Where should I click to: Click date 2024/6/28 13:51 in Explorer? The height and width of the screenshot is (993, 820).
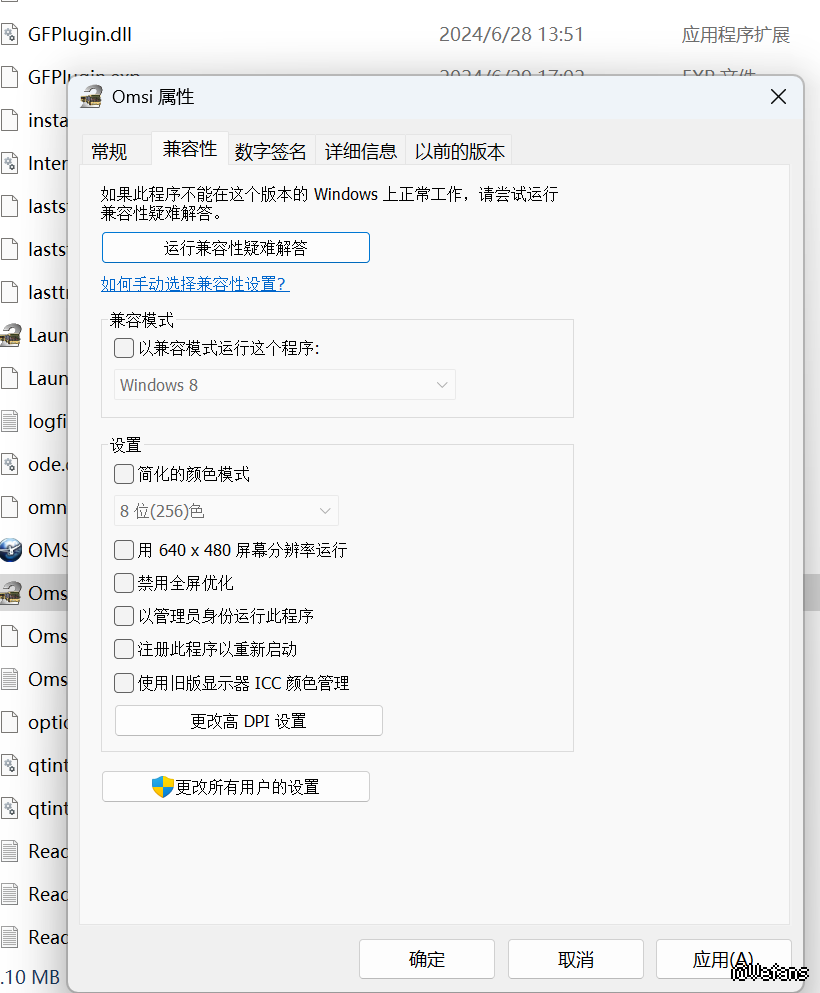point(511,34)
